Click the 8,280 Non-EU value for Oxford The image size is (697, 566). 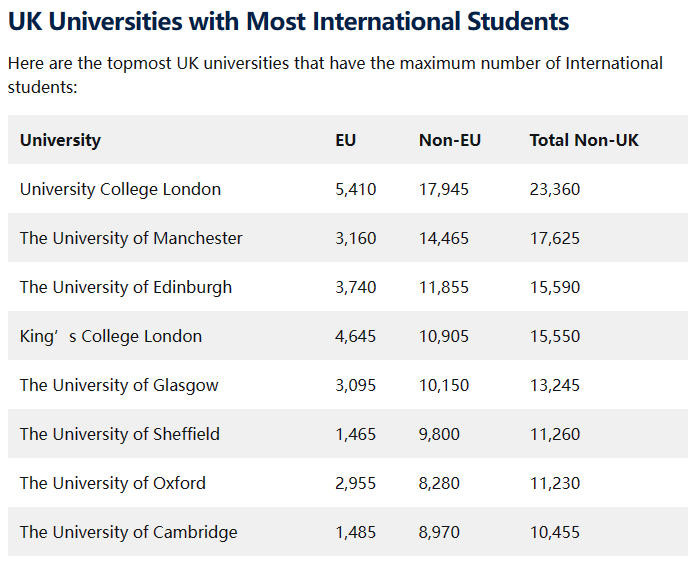click(x=439, y=483)
